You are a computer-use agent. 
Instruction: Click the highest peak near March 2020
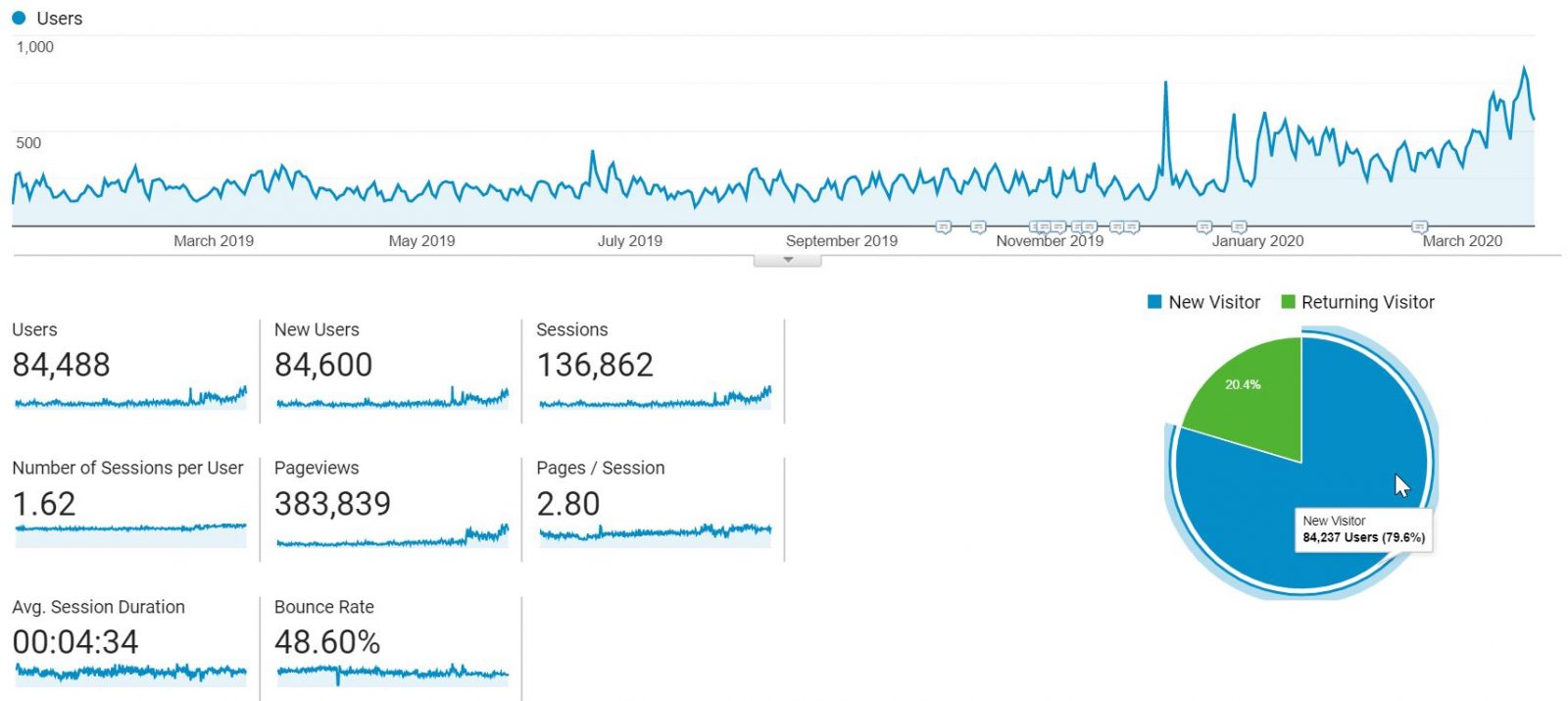pyautogui.click(x=1524, y=69)
